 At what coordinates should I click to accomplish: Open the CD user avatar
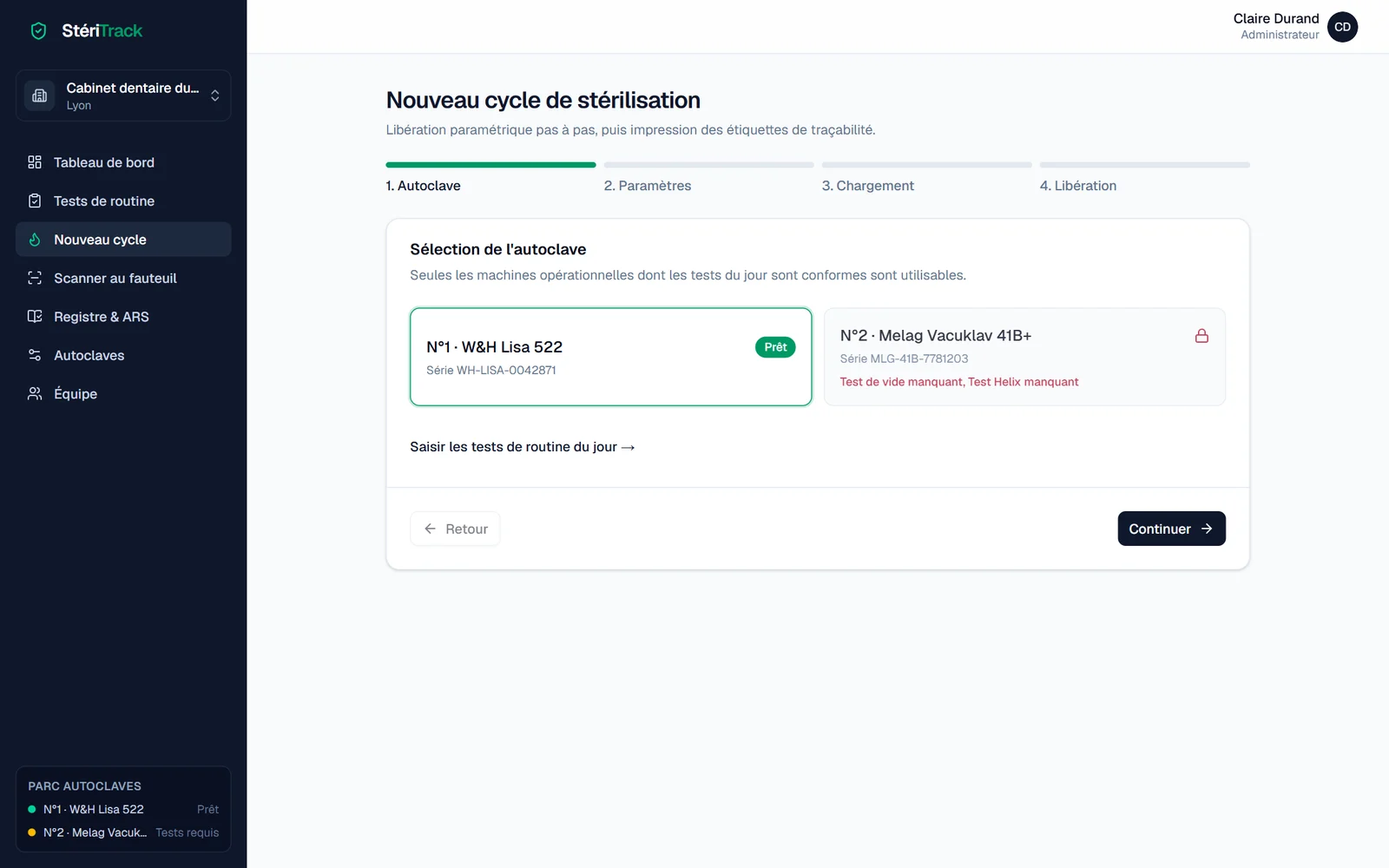(x=1342, y=27)
